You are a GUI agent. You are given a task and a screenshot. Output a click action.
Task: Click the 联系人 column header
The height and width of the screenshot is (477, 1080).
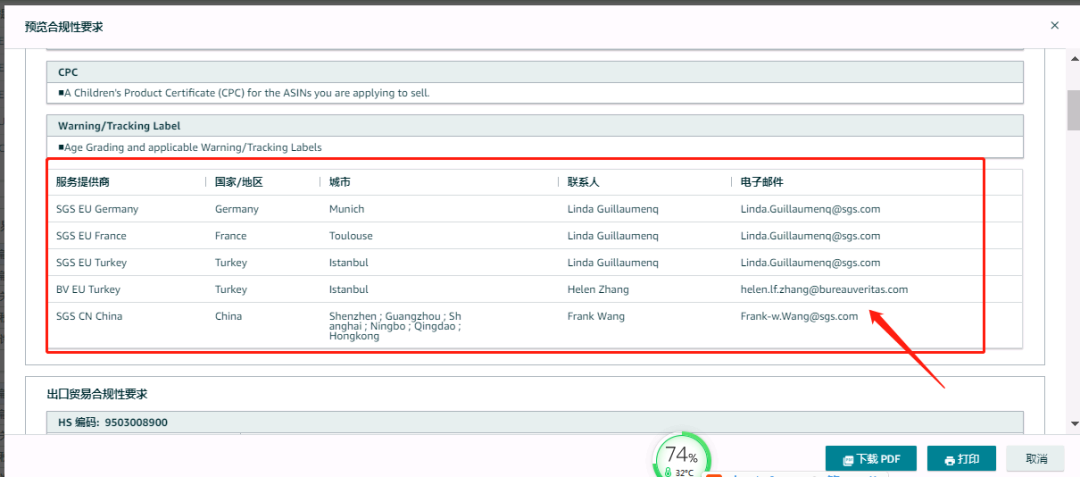pos(583,182)
